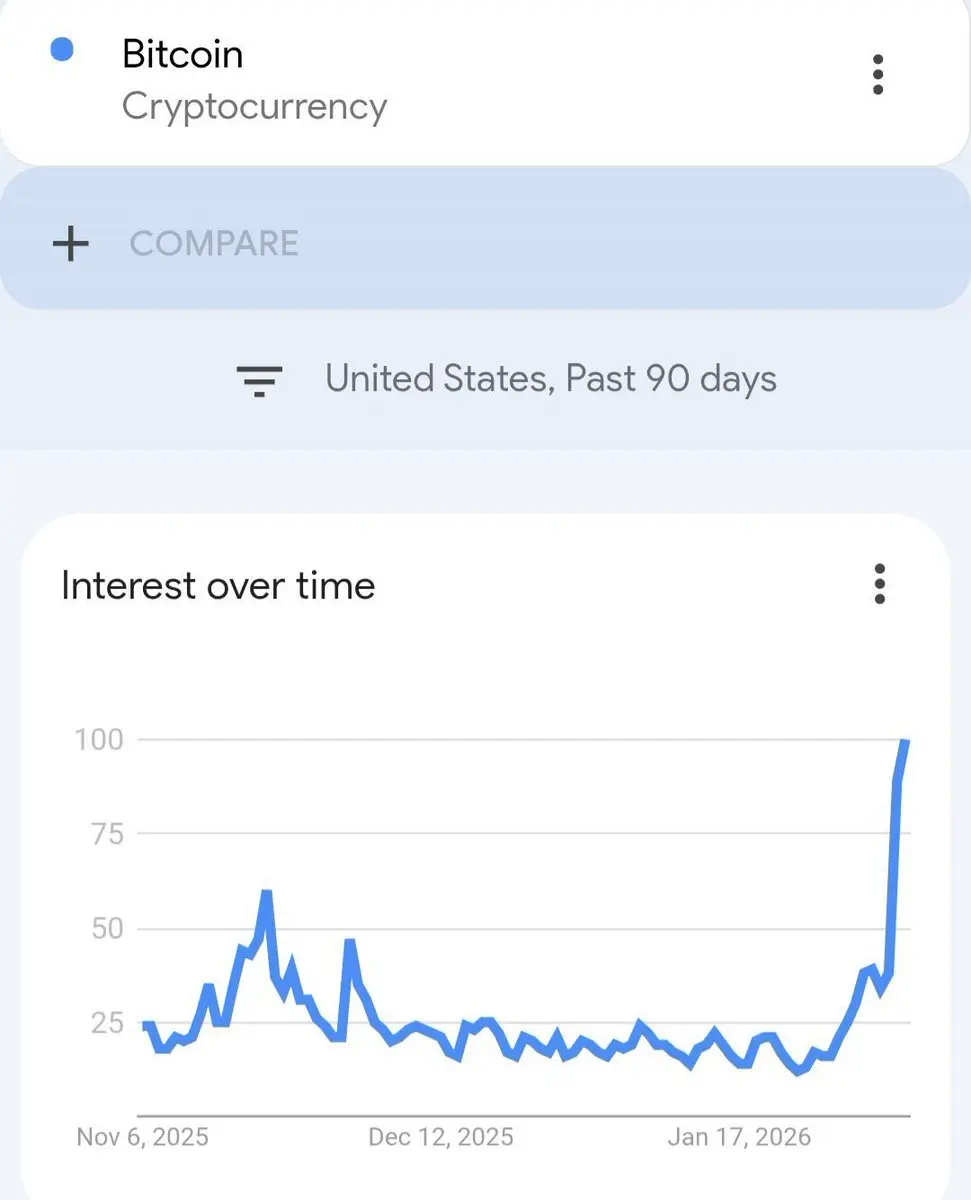
Task: Click the Nov 6, 2025 date label
Action: tap(143, 1137)
